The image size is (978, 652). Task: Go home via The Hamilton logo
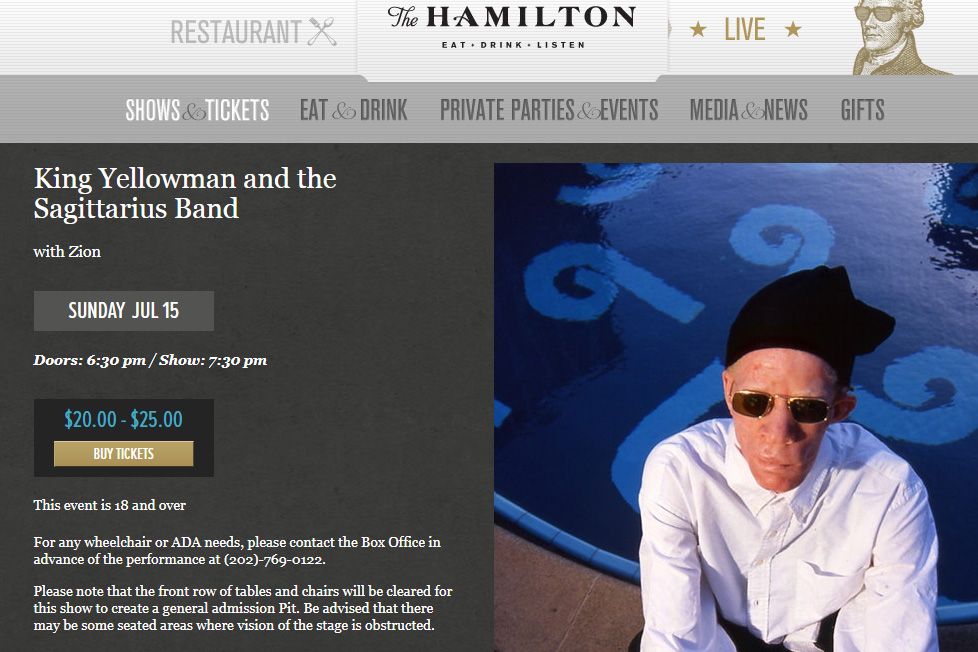511,26
